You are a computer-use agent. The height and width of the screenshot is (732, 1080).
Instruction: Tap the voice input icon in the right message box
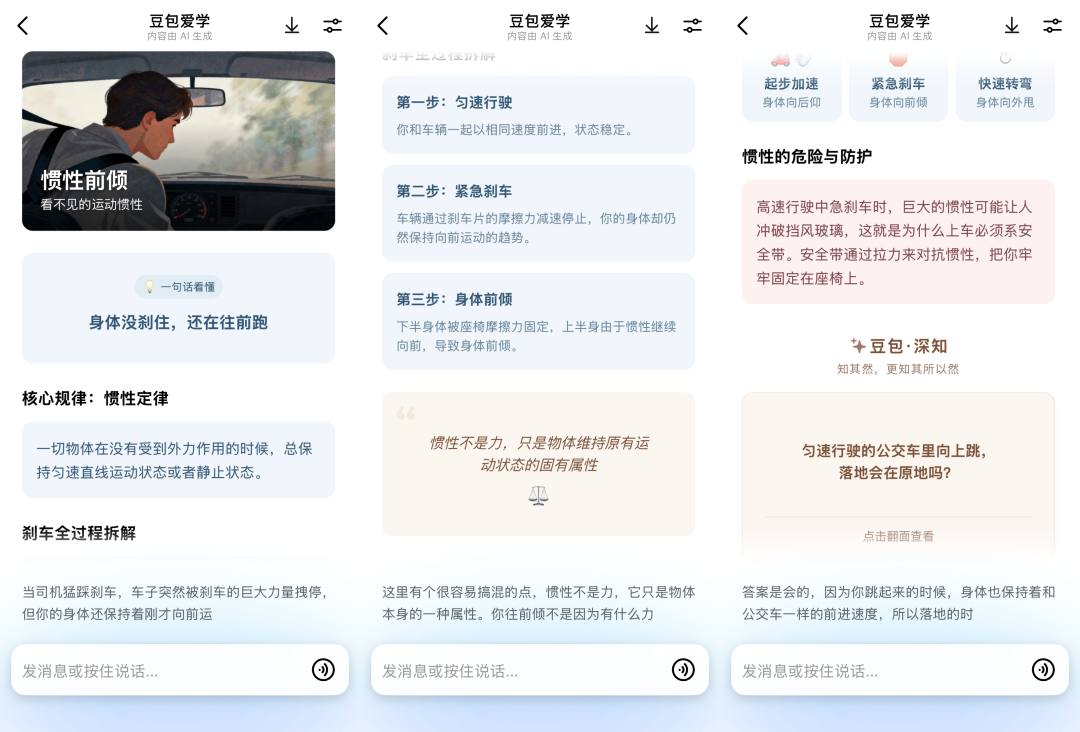tap(1043, 670)
